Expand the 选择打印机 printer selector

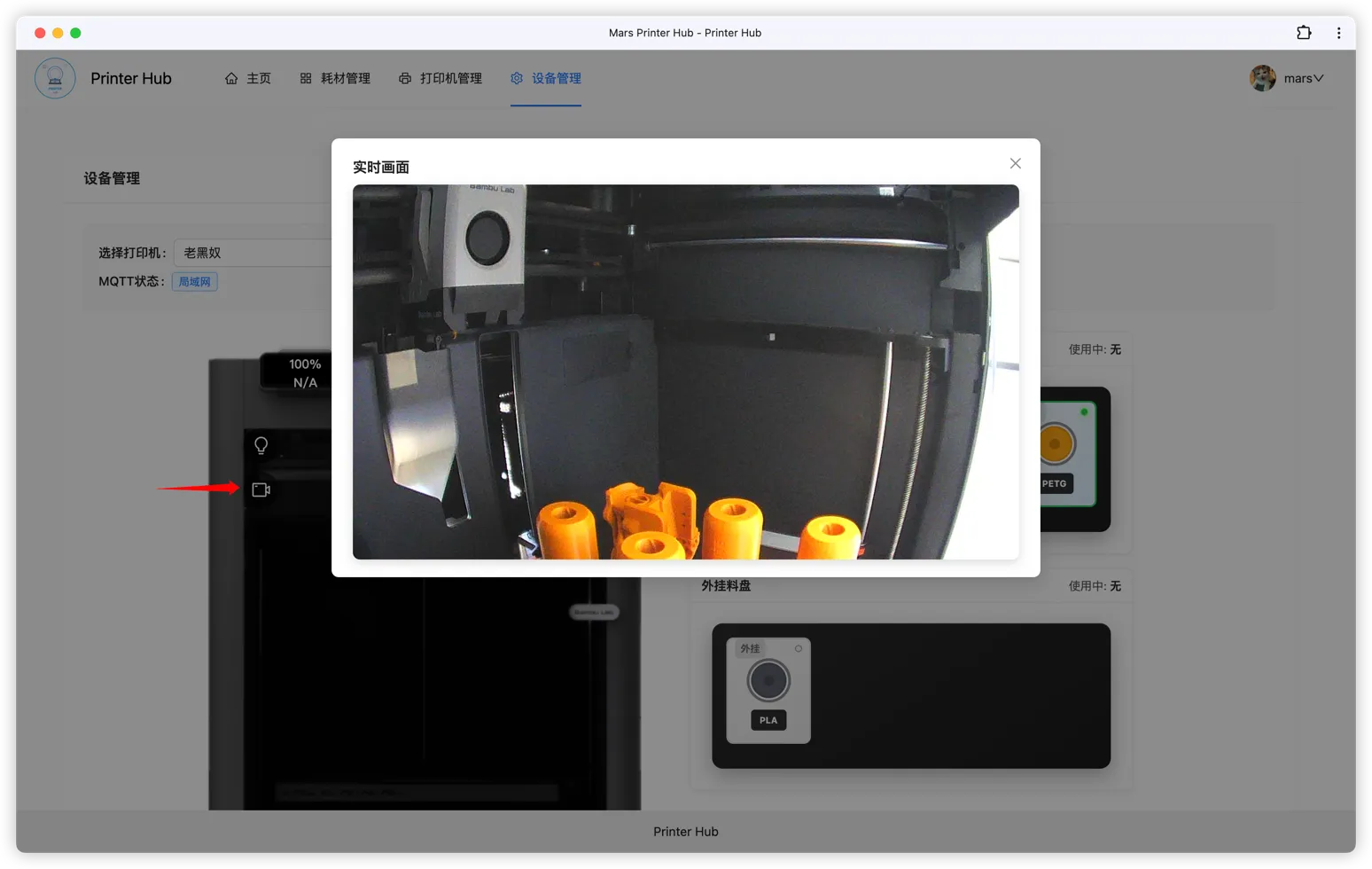click(253, 253)
